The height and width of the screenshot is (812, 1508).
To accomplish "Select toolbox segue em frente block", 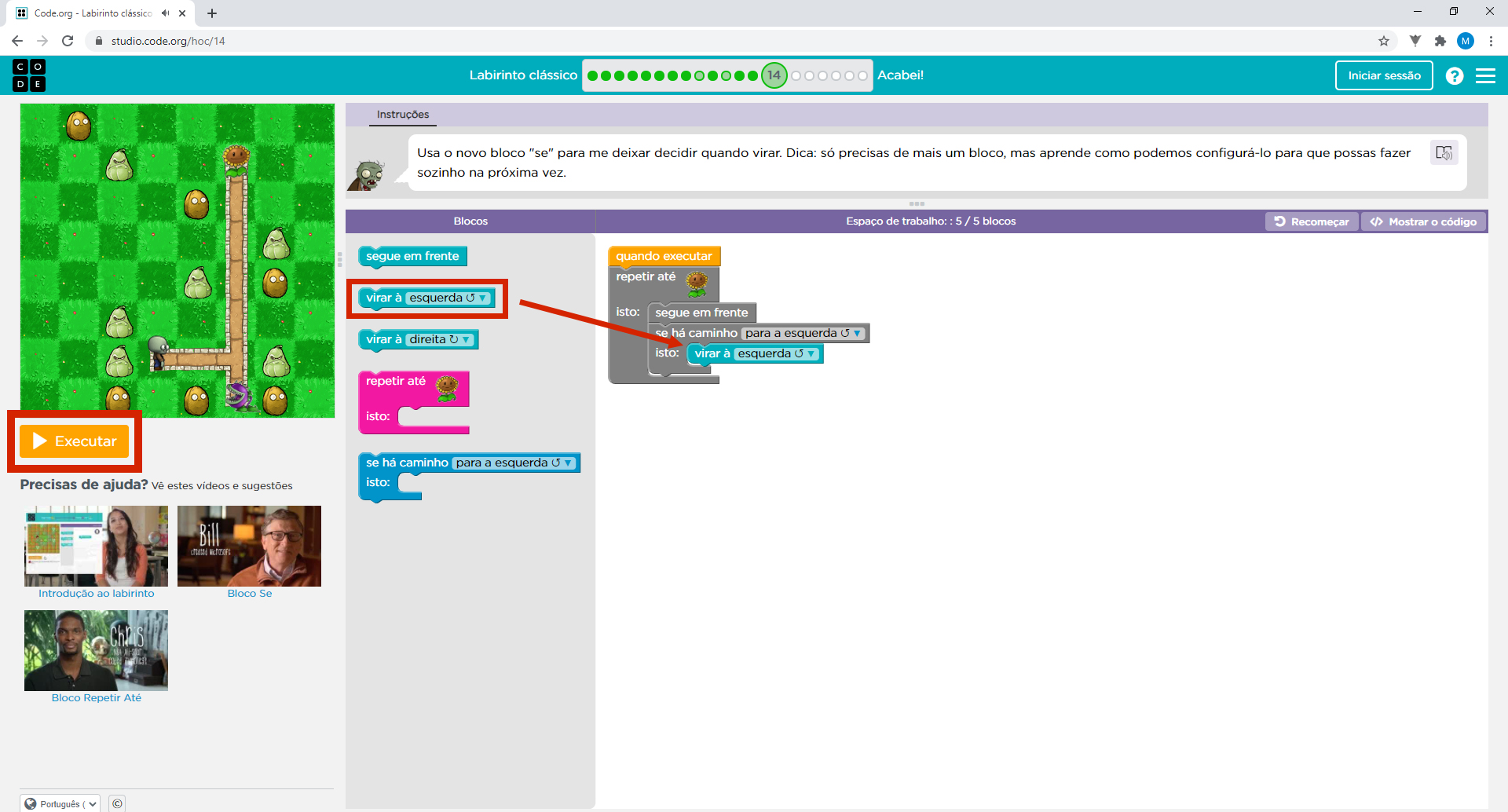I will pyautogui.click(x=412, y=256).
